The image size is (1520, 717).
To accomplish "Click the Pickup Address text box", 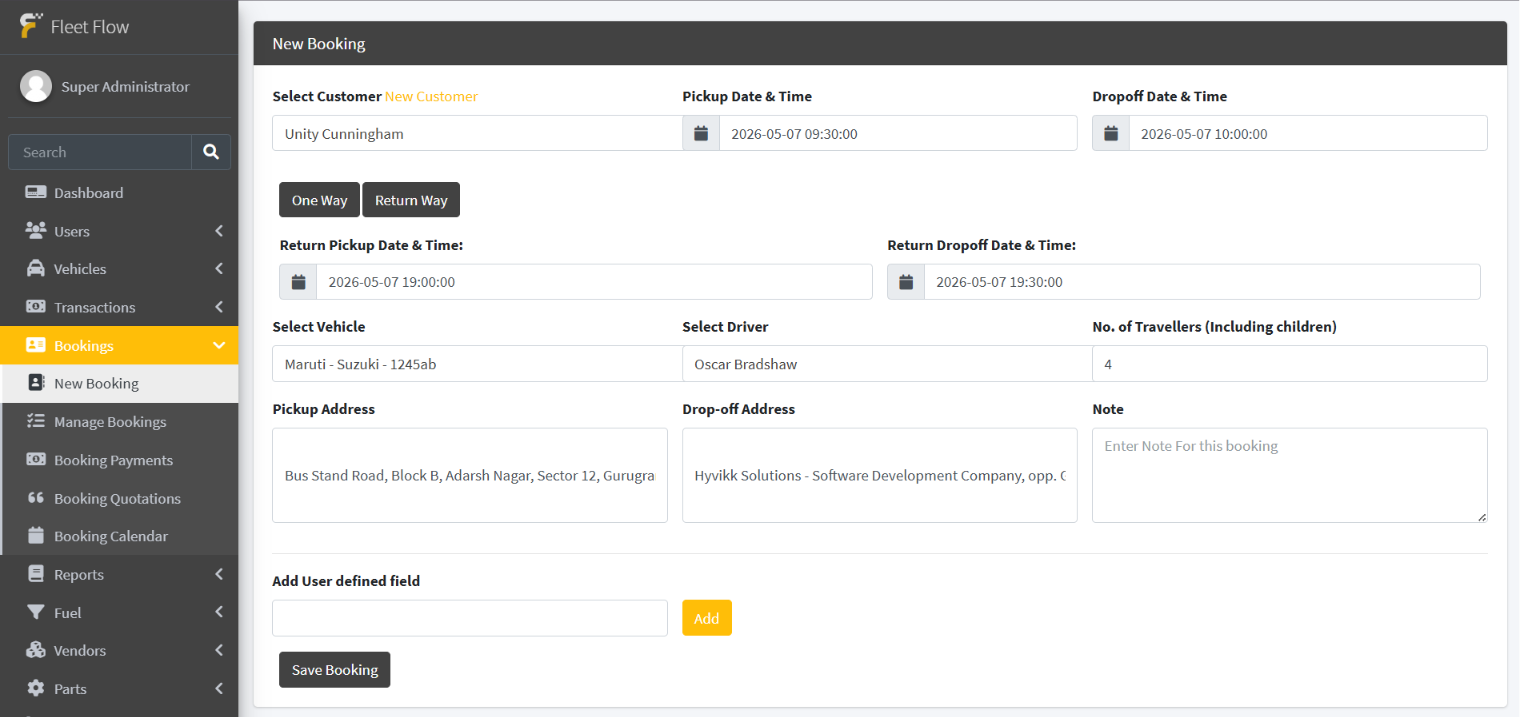I will click(x=470, y=475).
